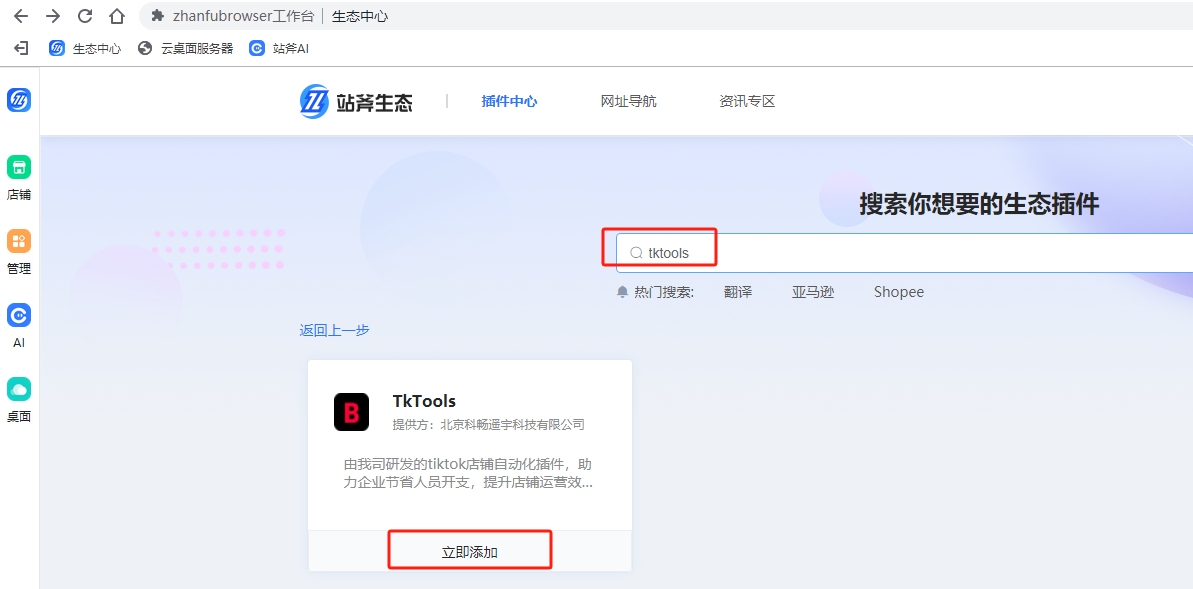The image size is (1193, 589).
Task: Select hot search term 亚马逊
Action: click(x=813, y=292)
